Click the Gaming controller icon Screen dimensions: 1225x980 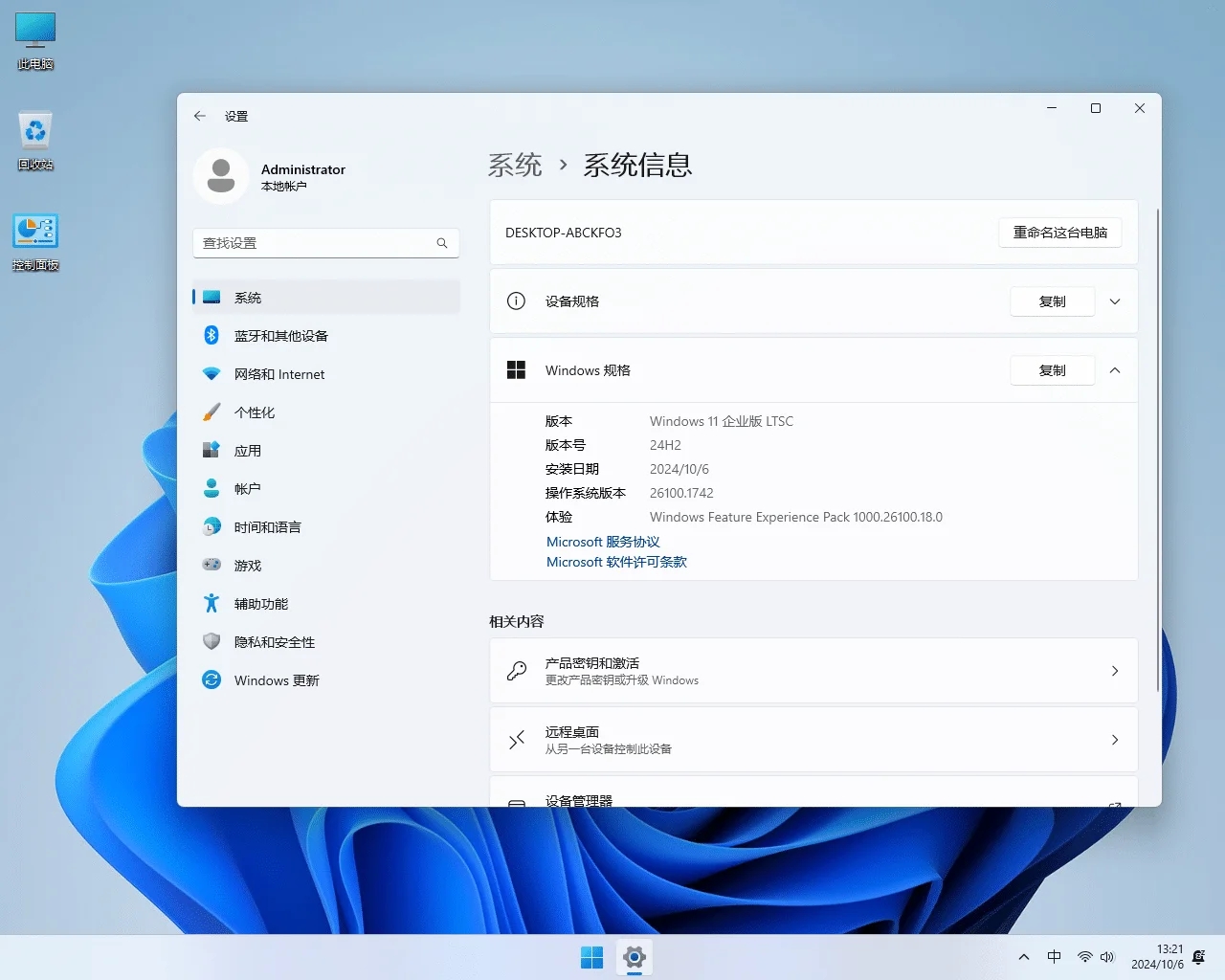click(212, 565)
